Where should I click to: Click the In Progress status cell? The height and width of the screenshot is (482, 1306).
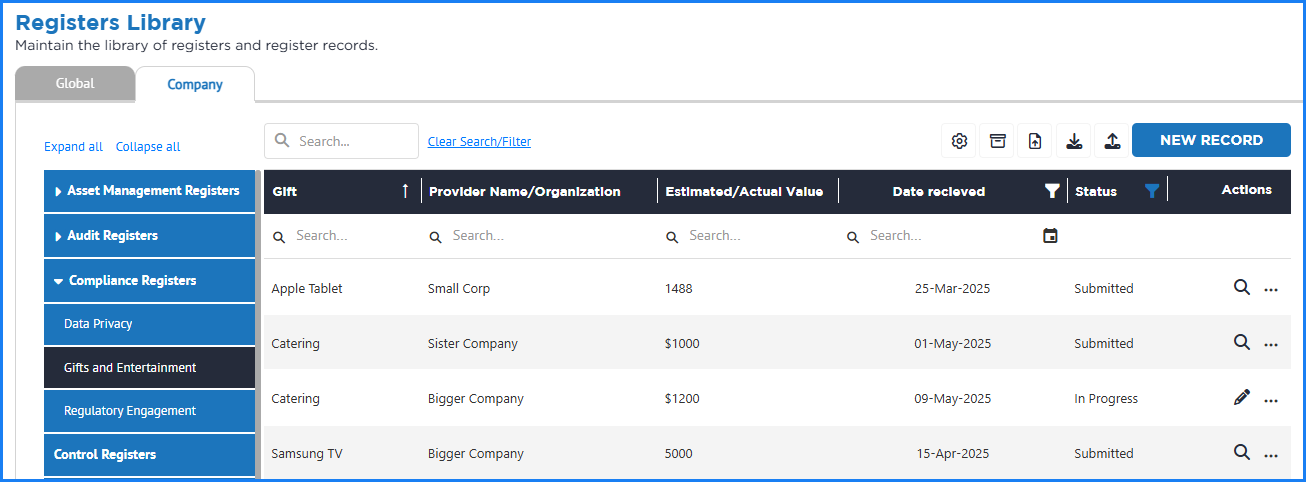[1106, 399]
